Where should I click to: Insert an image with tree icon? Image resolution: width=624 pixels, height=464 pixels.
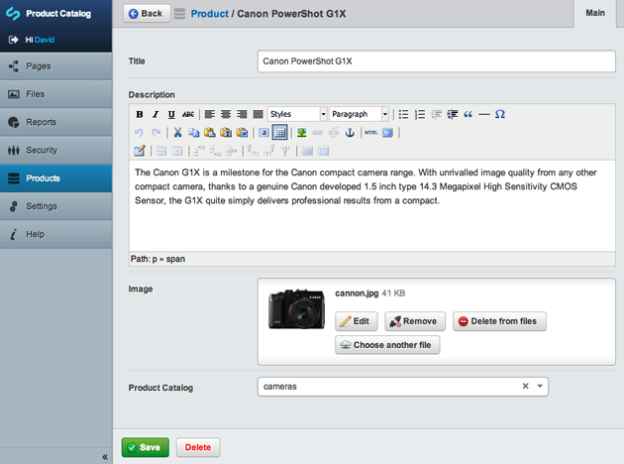point(302,133)
